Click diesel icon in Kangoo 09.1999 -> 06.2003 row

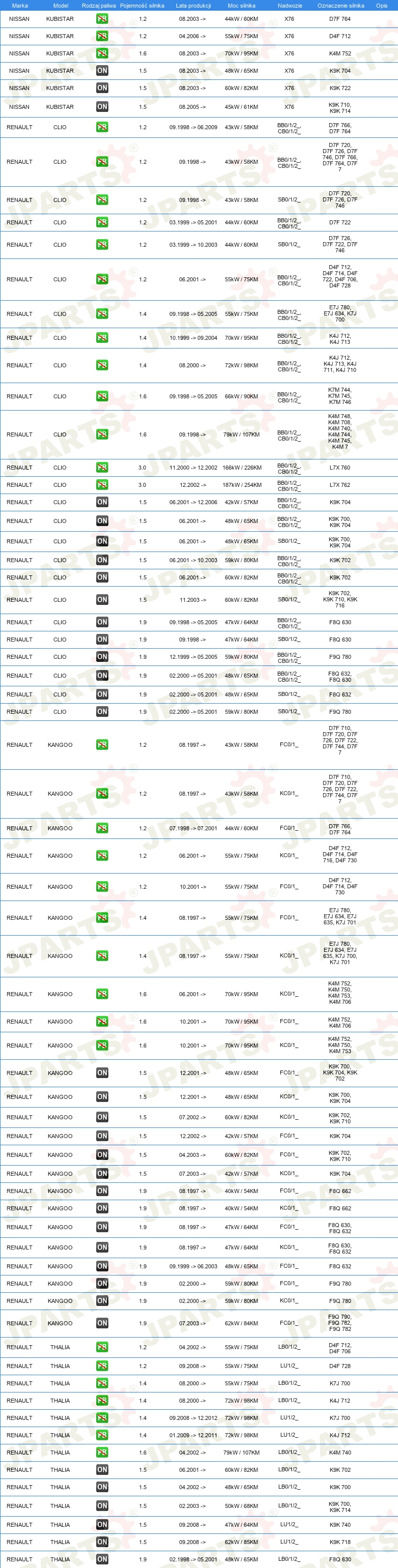tap(102, 1266)
